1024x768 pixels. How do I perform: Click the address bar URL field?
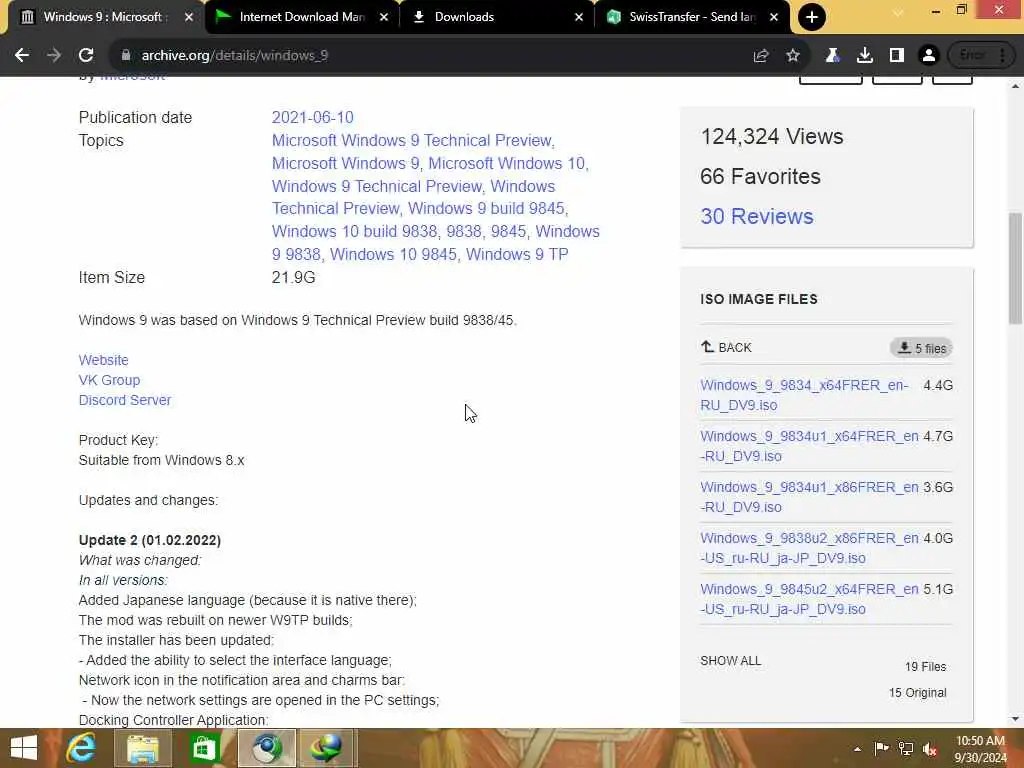[x=431, y=56]
